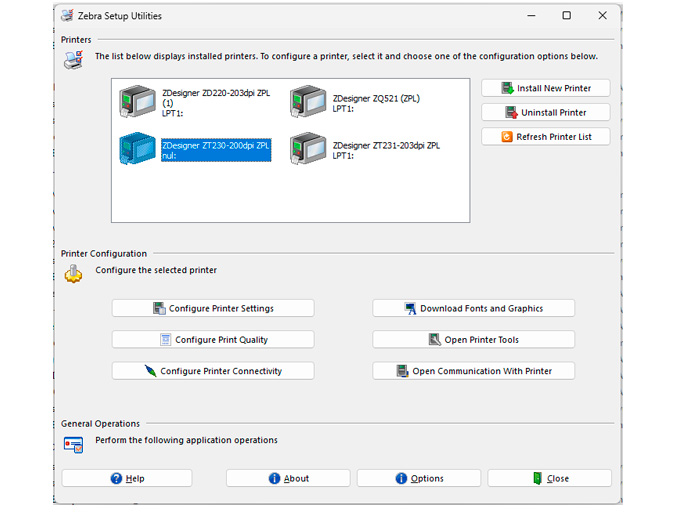Click Open Printer Tools button
This screenshot has width=679, height=512.
474,340
